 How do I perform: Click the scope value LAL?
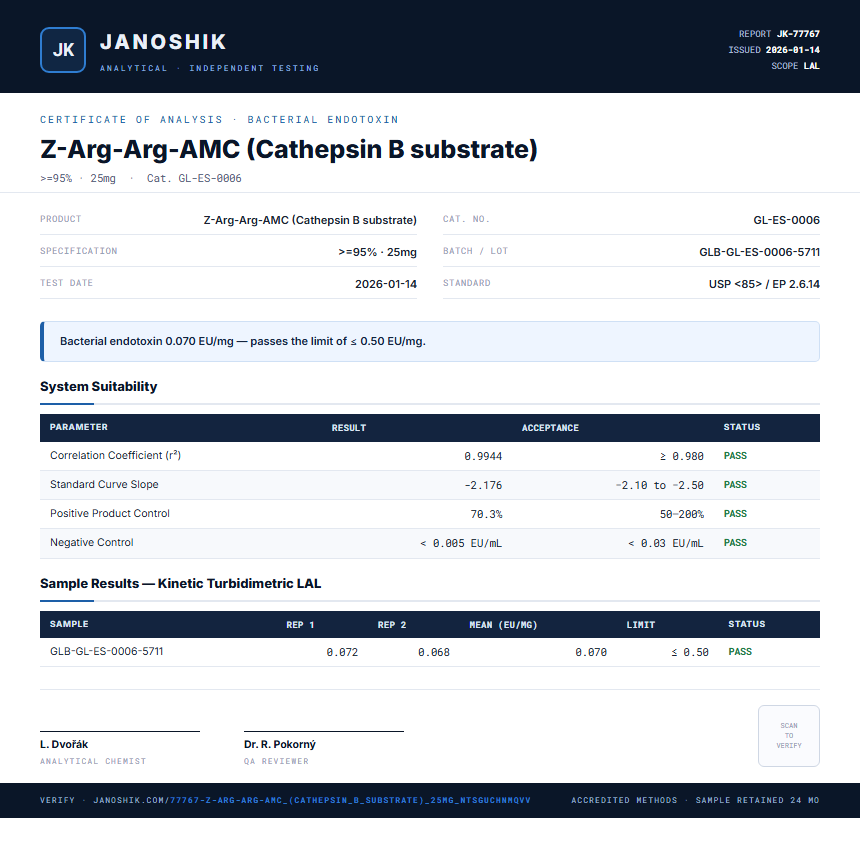(x=812, y=66)
